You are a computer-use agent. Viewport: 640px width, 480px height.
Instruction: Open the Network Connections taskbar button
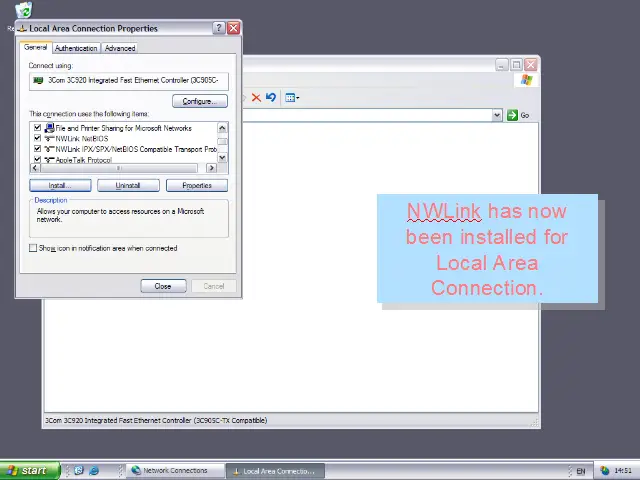pos(175,471)
